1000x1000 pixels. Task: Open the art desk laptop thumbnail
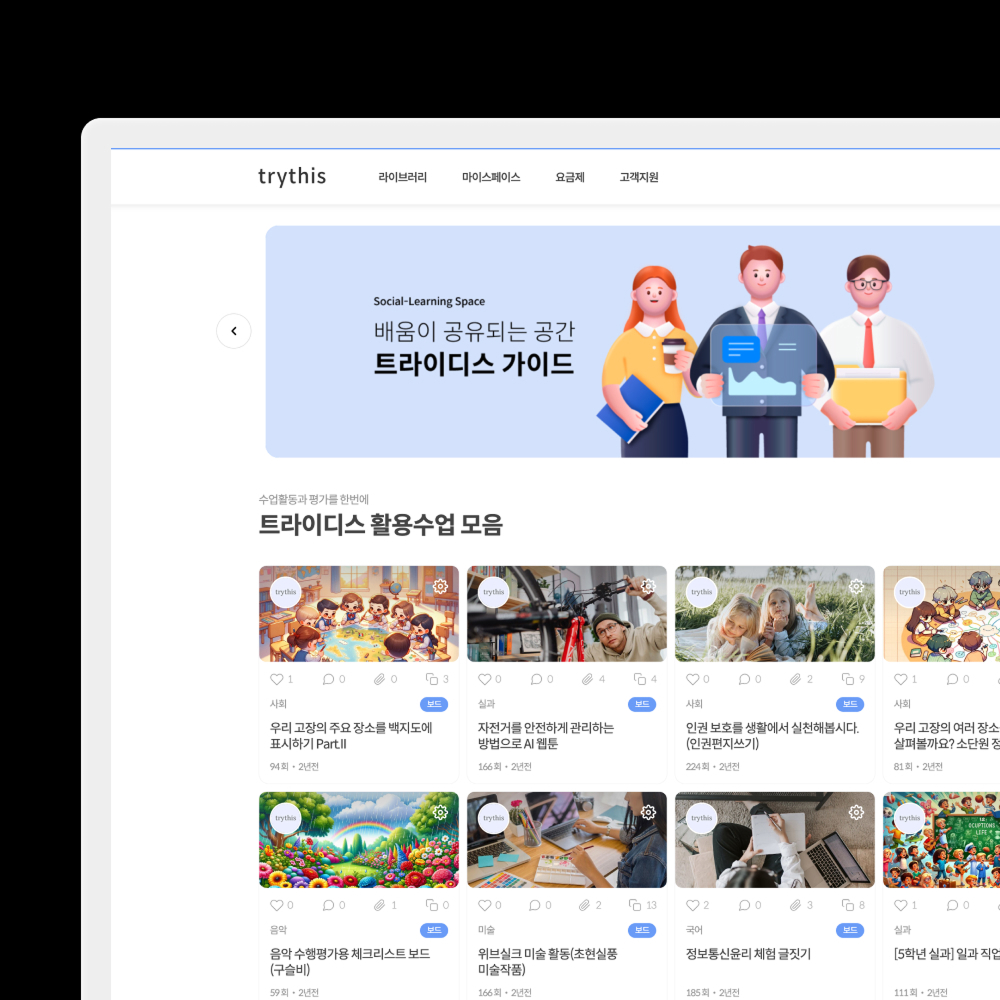[x=566, y=839]
